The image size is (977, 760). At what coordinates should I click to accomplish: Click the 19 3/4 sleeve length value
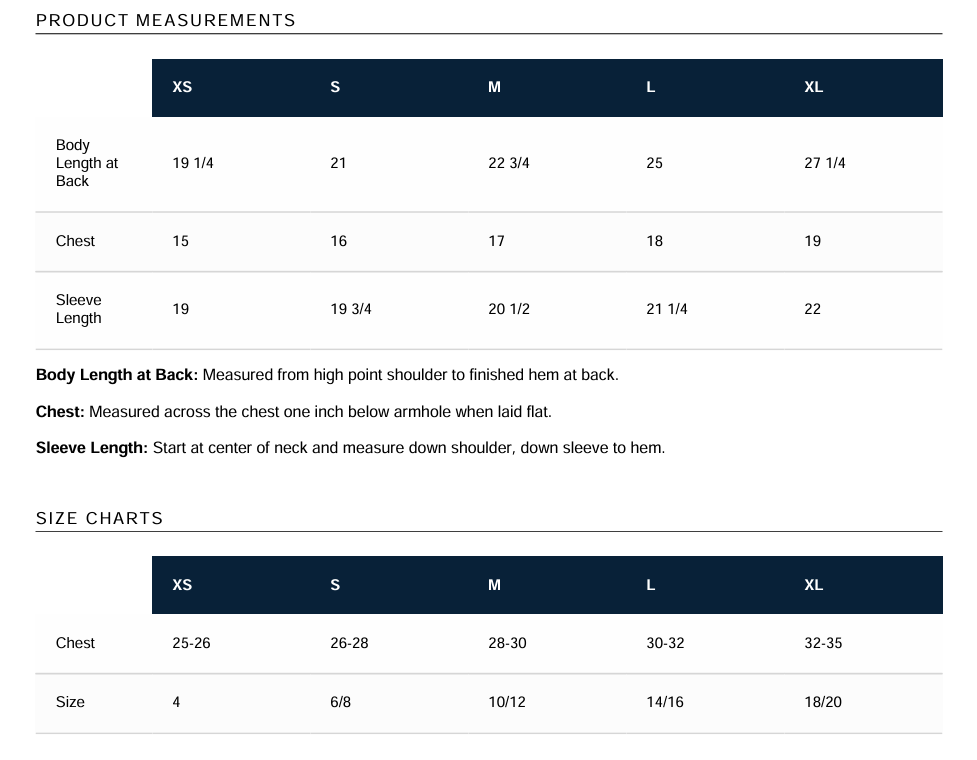(351, 309)
